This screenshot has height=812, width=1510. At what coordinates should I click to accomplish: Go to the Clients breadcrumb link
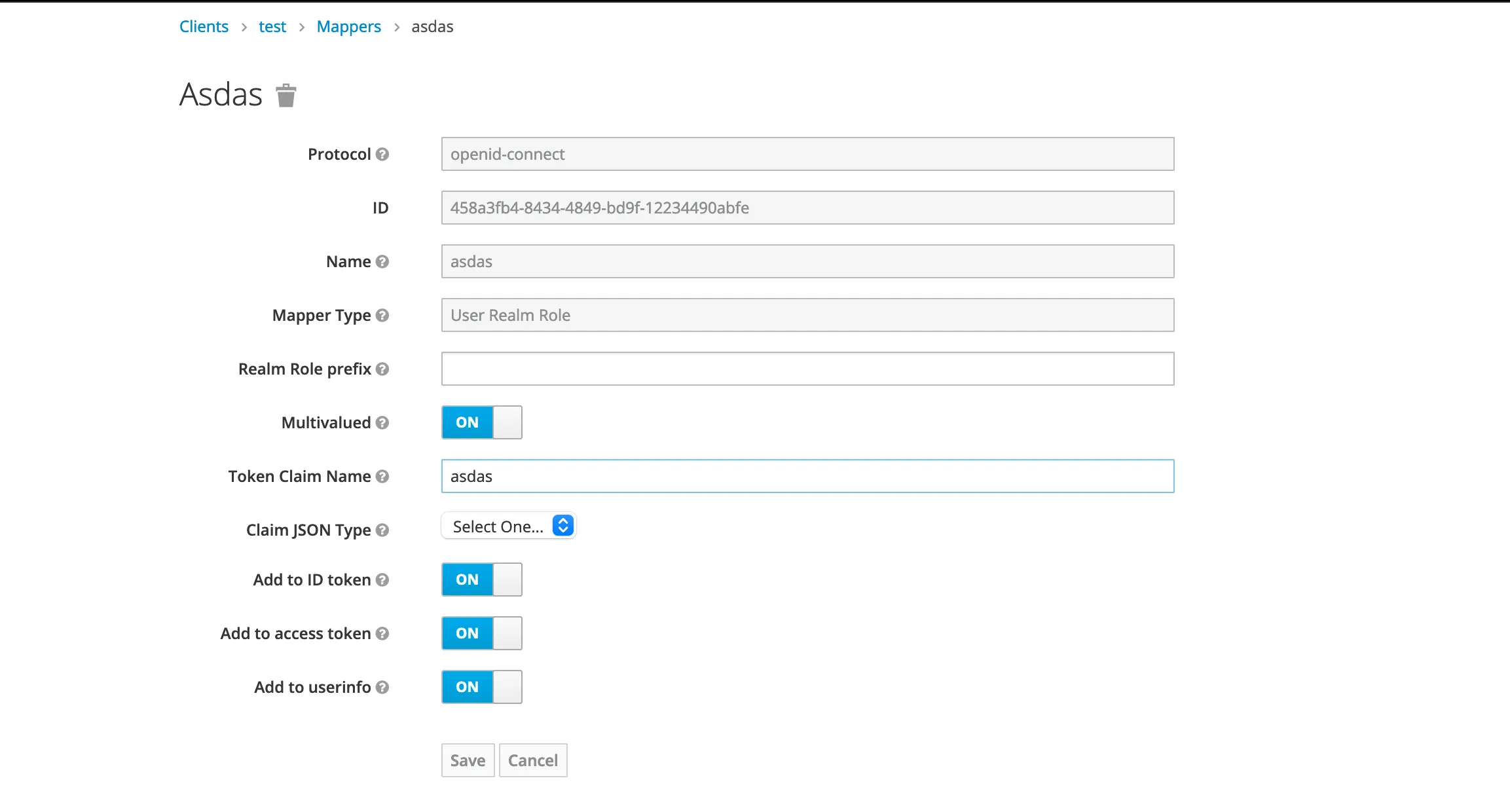[x=204, y=27]
